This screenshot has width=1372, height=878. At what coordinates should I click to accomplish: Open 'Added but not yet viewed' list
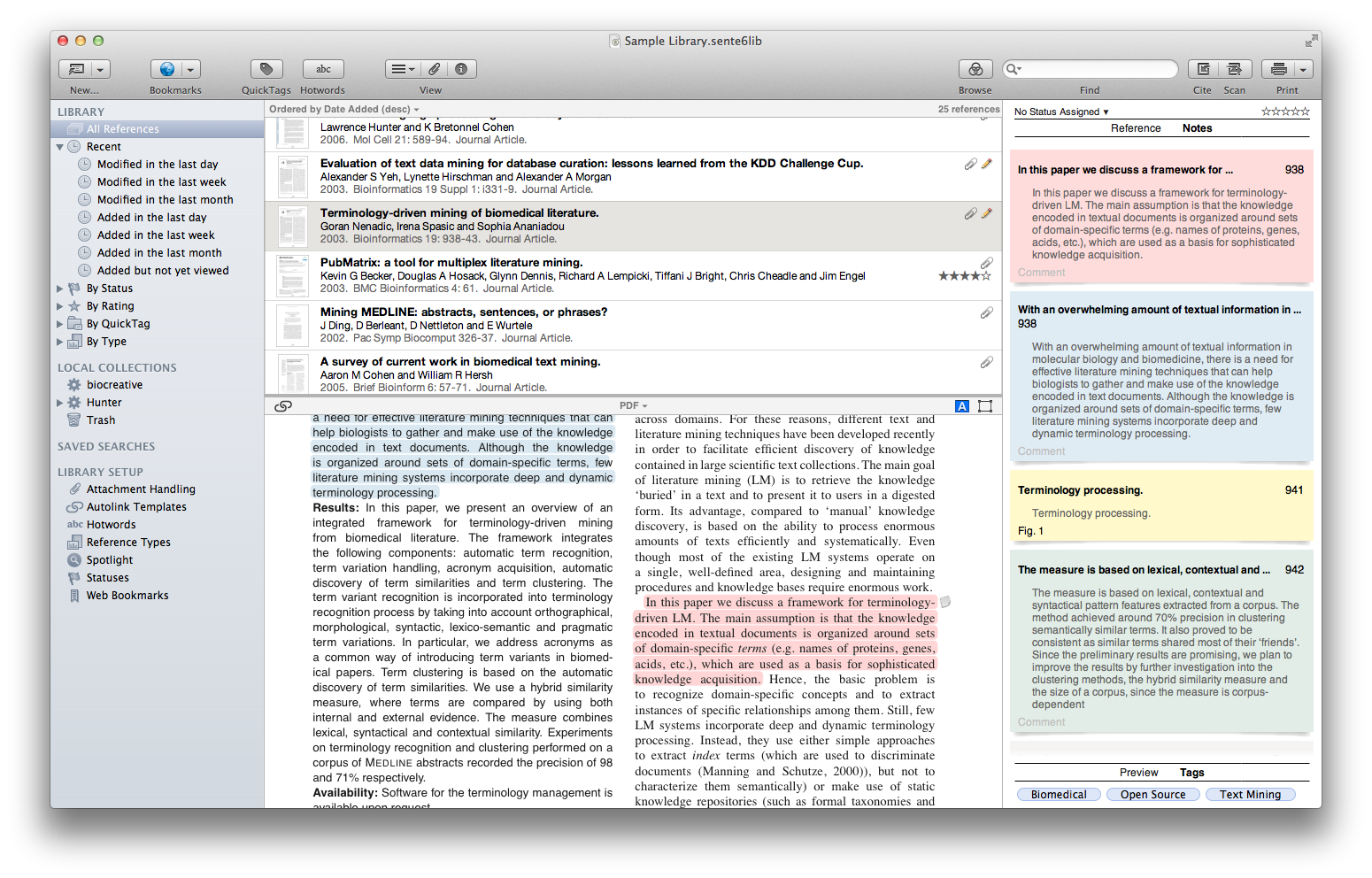coord(158,271)
